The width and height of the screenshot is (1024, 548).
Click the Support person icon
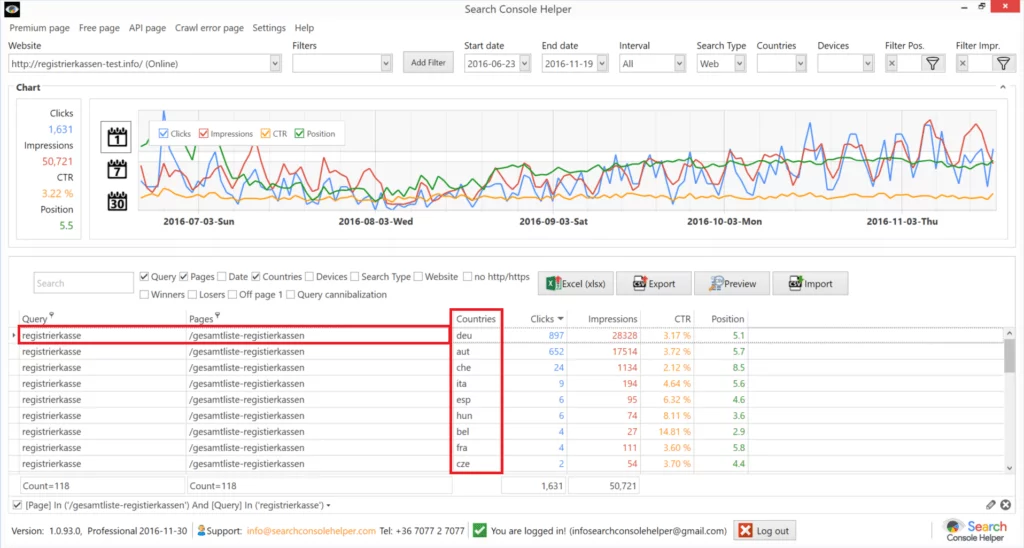[201, 530]
